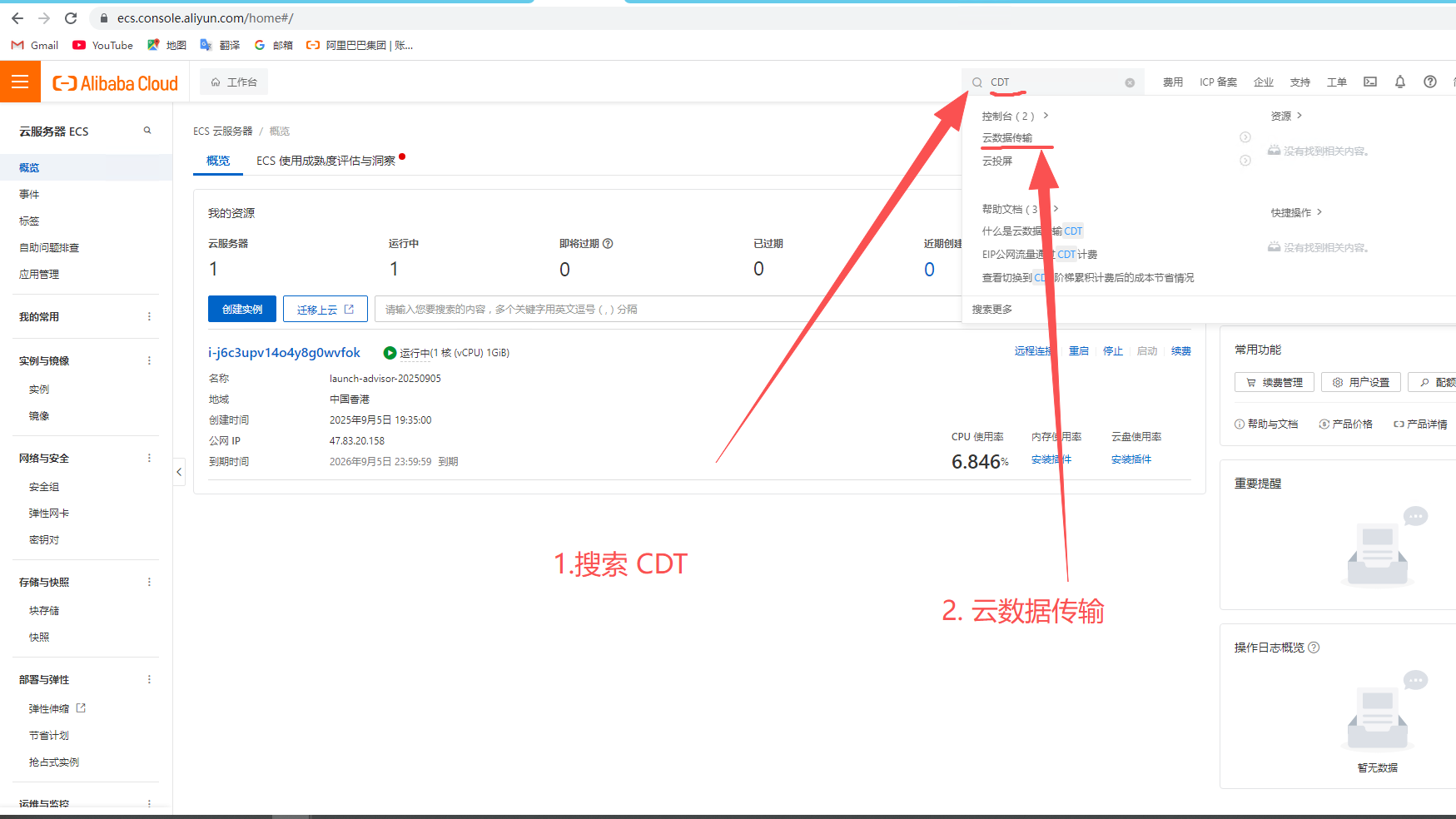Open 续费管理 in common functions
Image resolution: width=1456 pixels, height=819 pixels.
coord(1274,382)
